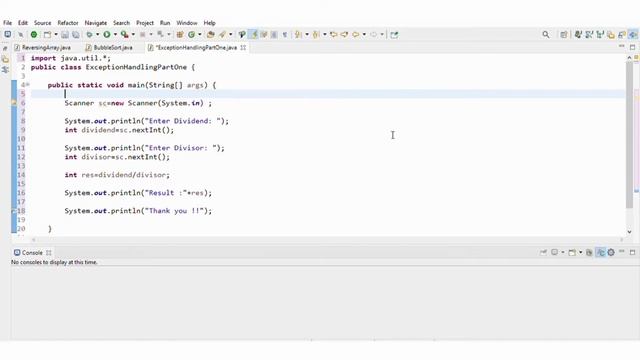
Task: Click the Save icon
Action: [64, 35]
